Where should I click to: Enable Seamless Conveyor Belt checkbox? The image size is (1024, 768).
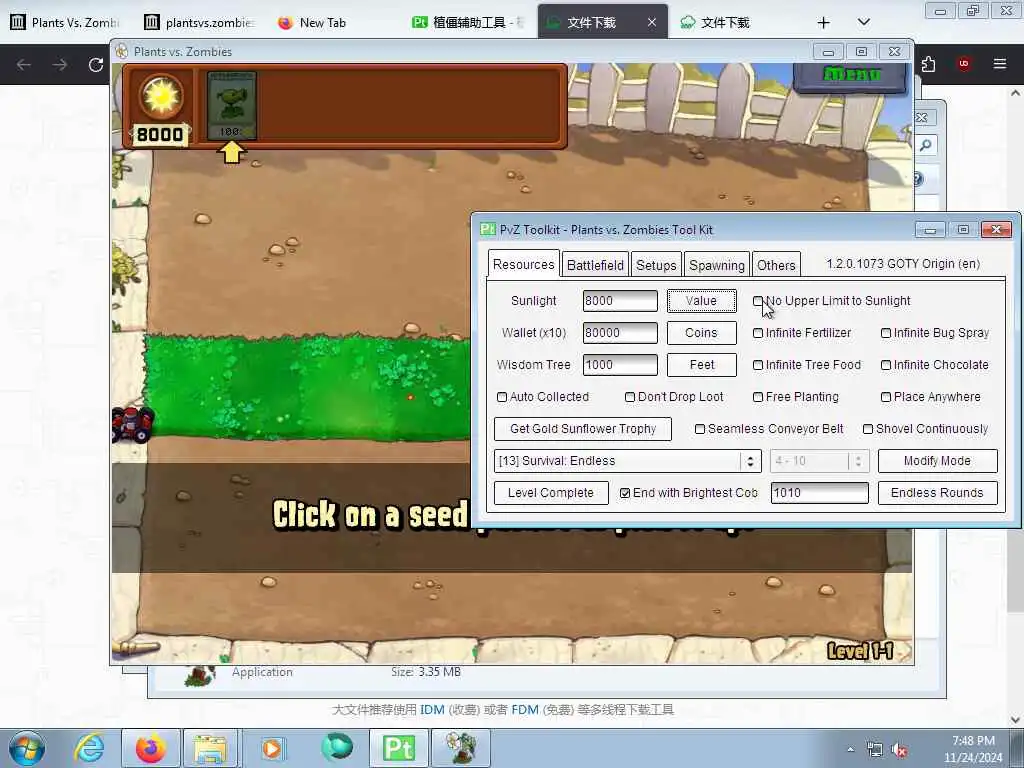point(699,429)
